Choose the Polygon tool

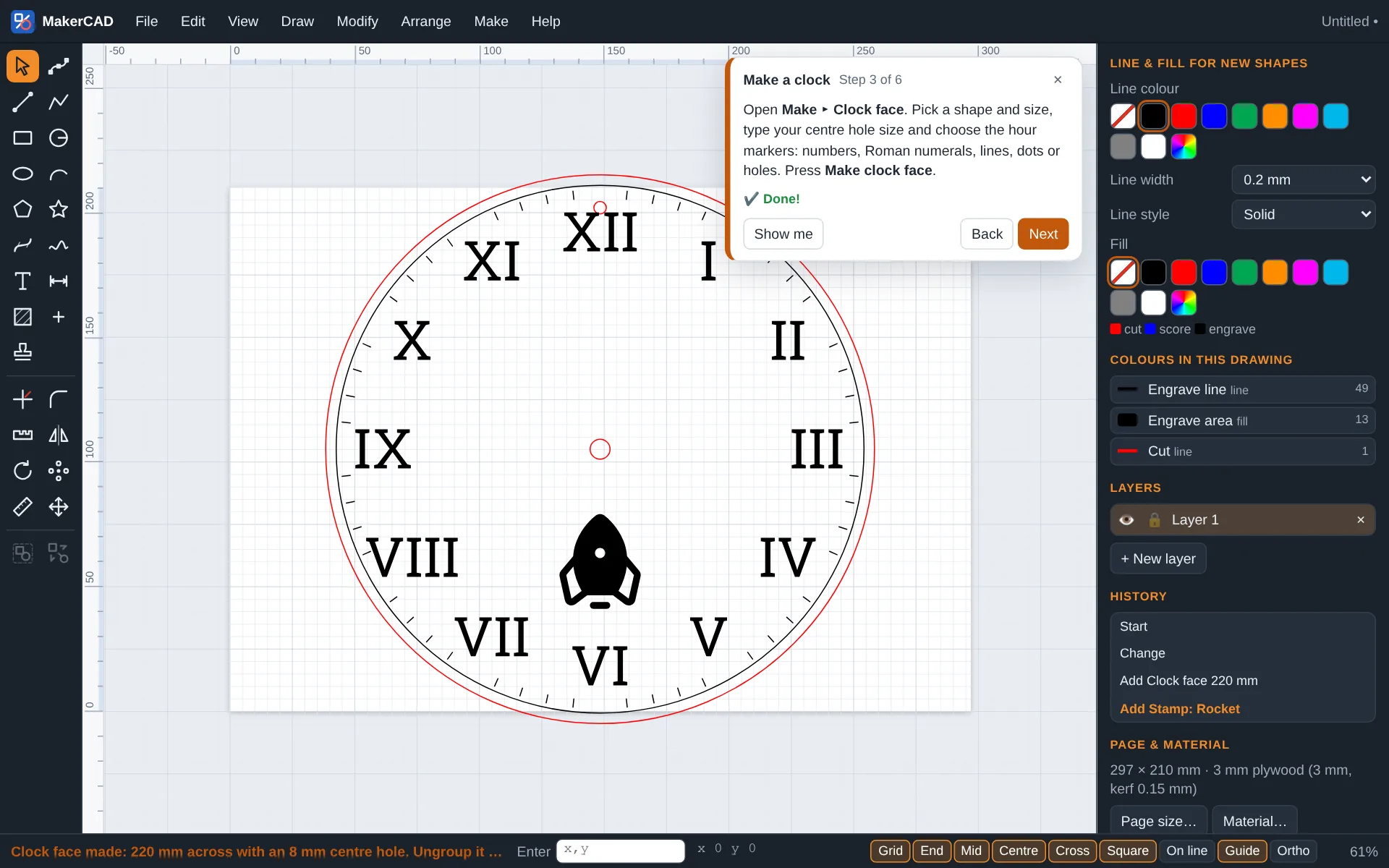click(22, 210)
